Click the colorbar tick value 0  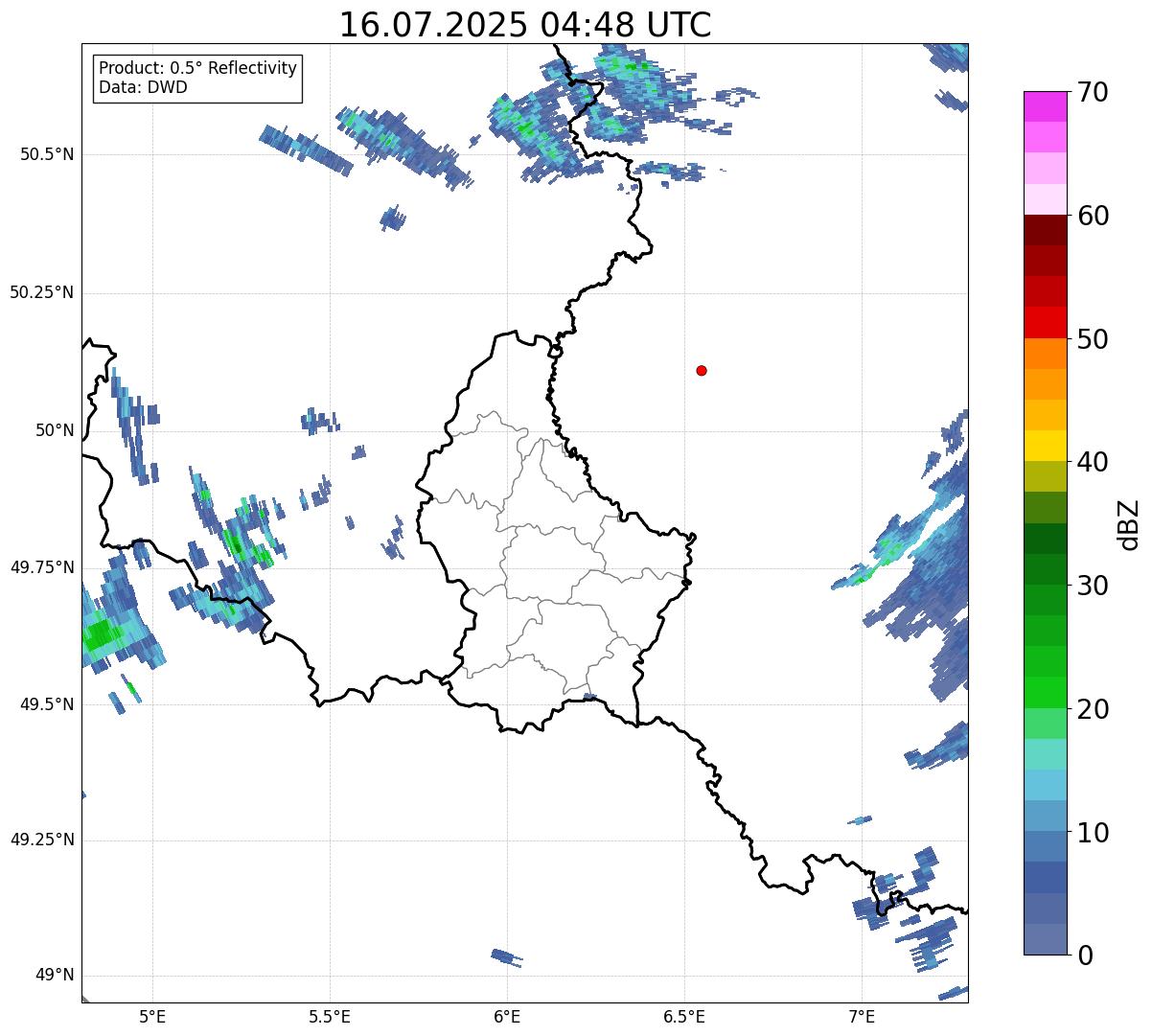pos(1085,955)
